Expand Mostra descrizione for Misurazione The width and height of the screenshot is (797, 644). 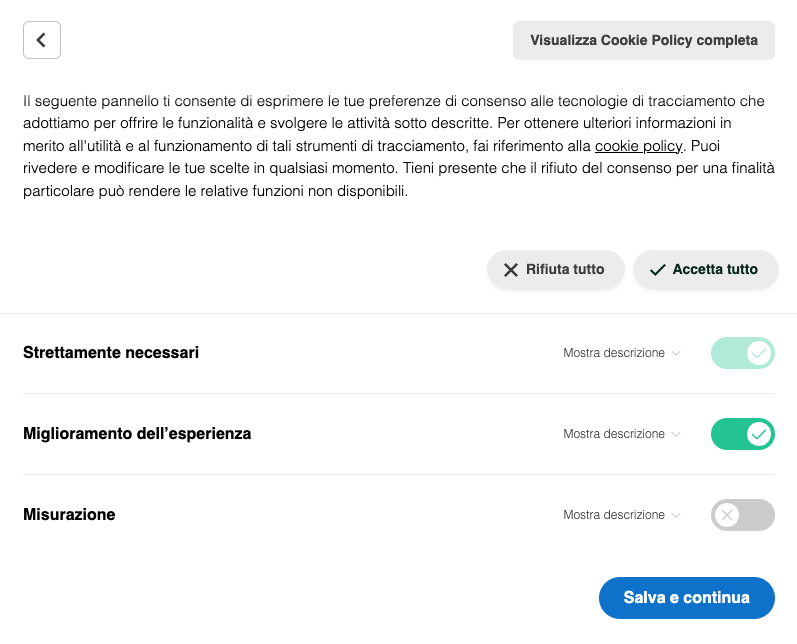tap(614, 515)
